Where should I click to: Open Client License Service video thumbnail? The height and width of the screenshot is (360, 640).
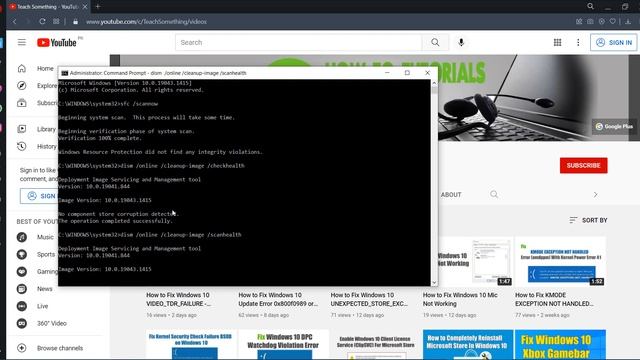click(x=376, y=344)
